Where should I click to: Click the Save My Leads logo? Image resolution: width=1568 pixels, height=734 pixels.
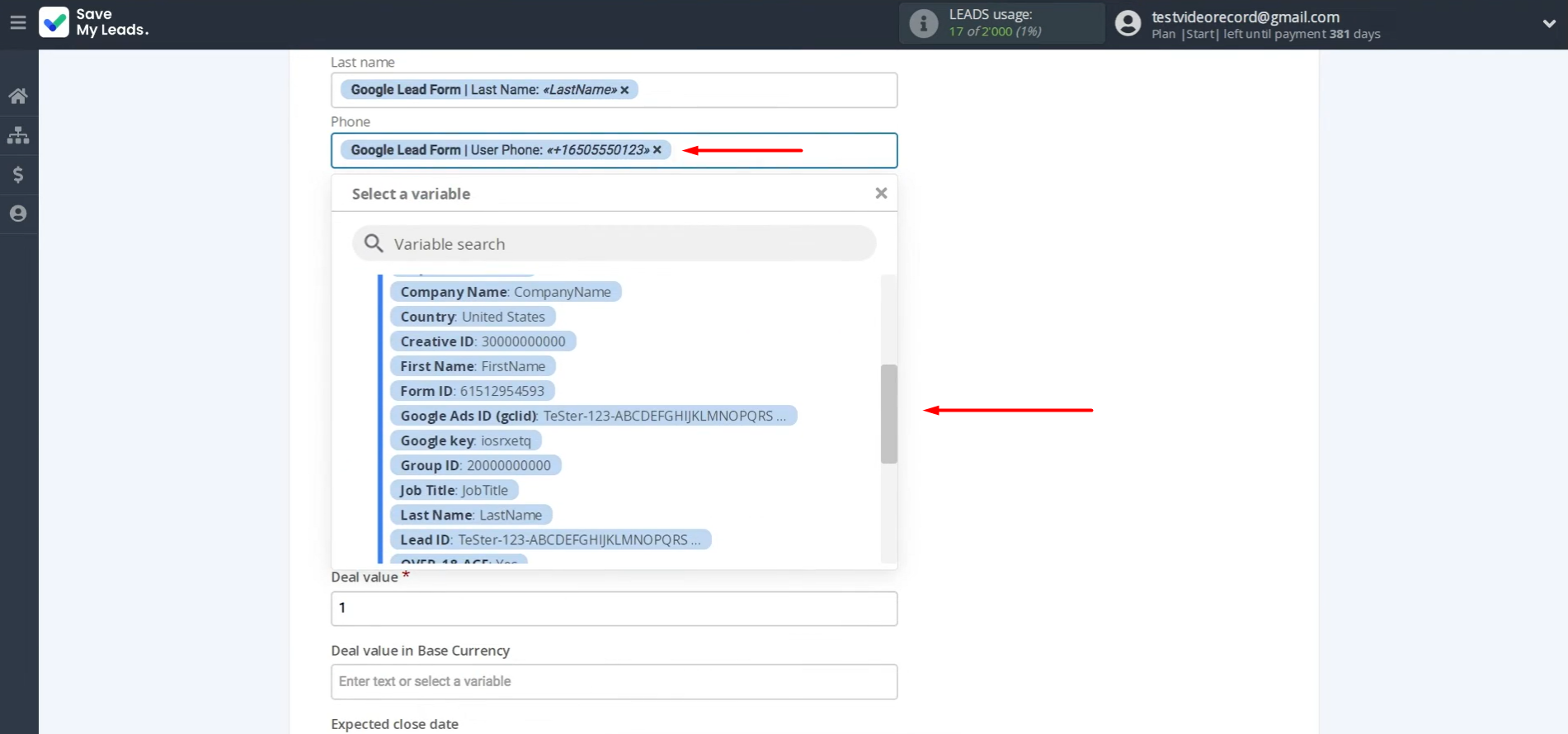tap(94, 22)
